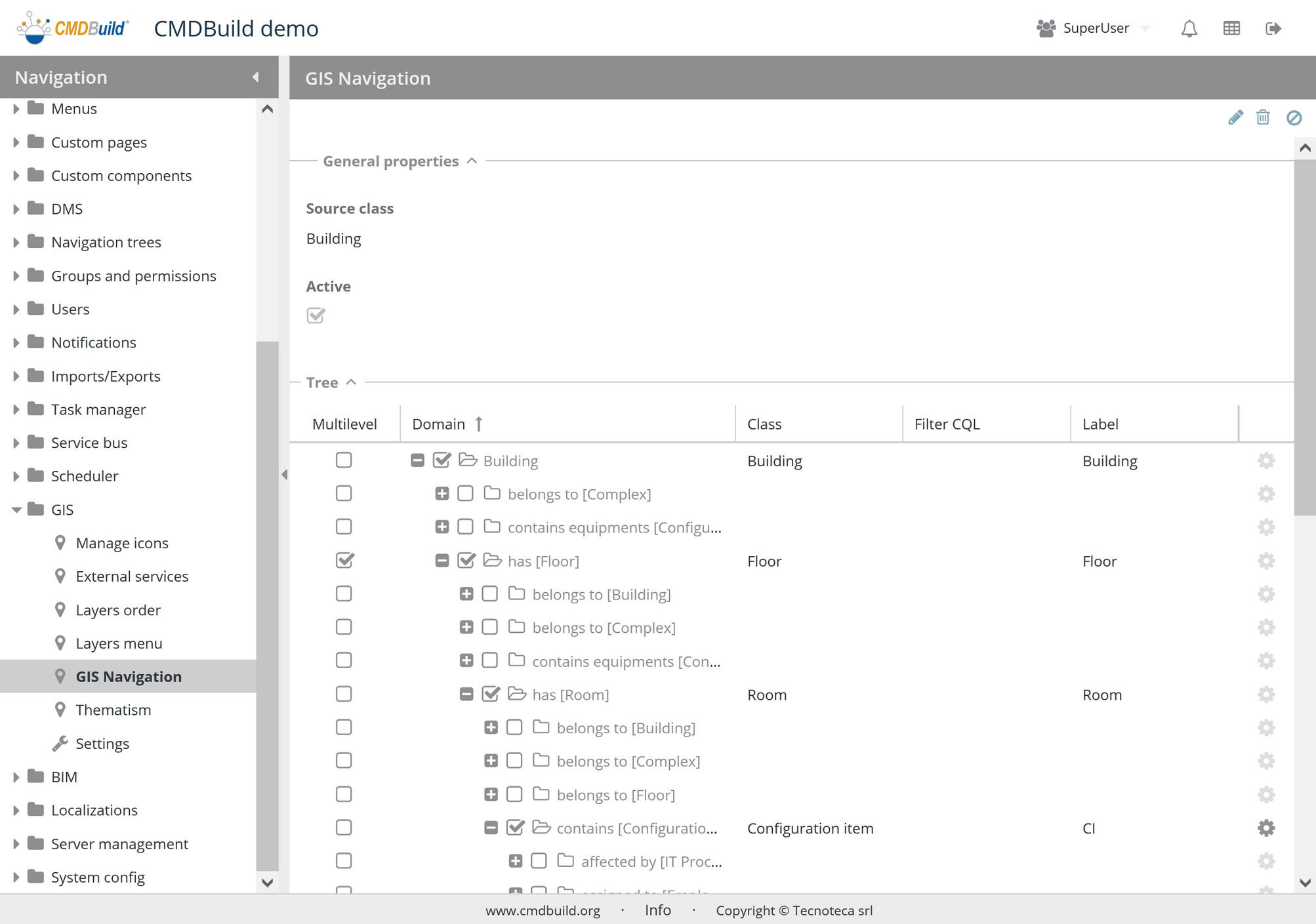Sort by the Domain column header
1316x924 pixels.
438,424
